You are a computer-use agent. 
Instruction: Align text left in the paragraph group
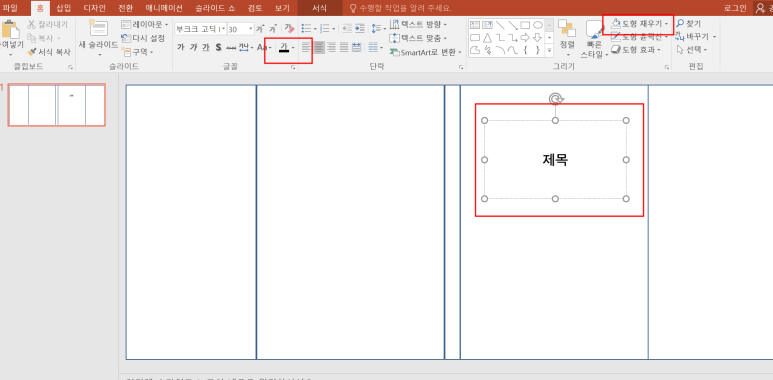(307, 47)
